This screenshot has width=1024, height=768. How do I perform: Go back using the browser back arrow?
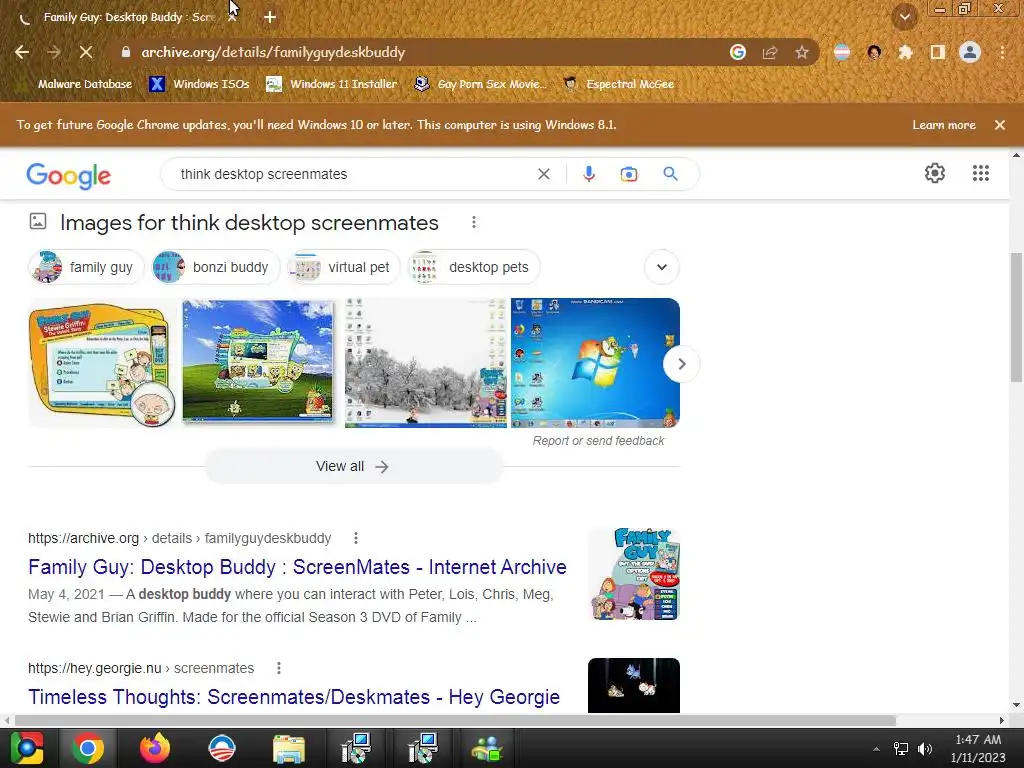22,52
